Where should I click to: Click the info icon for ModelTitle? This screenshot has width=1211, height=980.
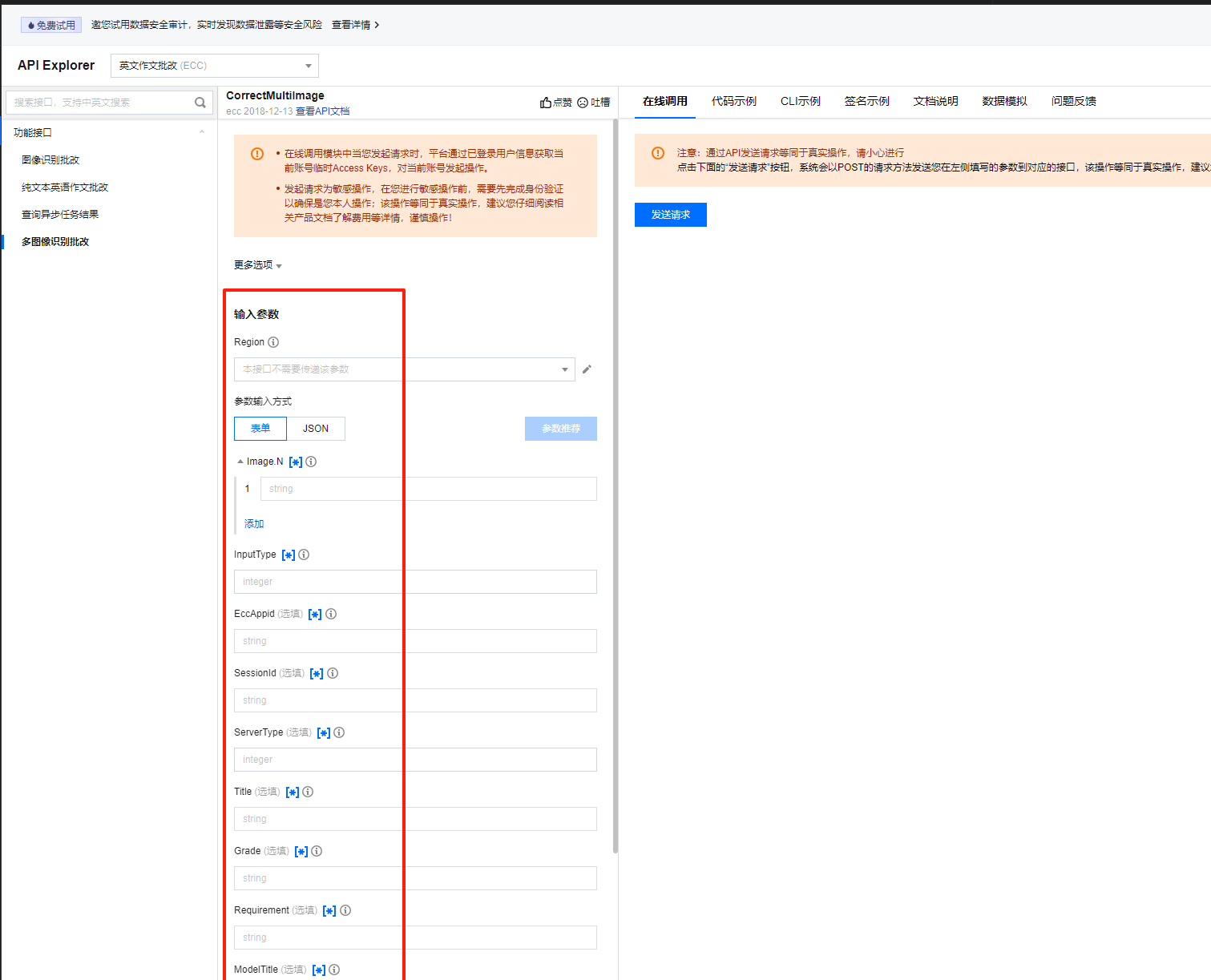click(334, 970)
